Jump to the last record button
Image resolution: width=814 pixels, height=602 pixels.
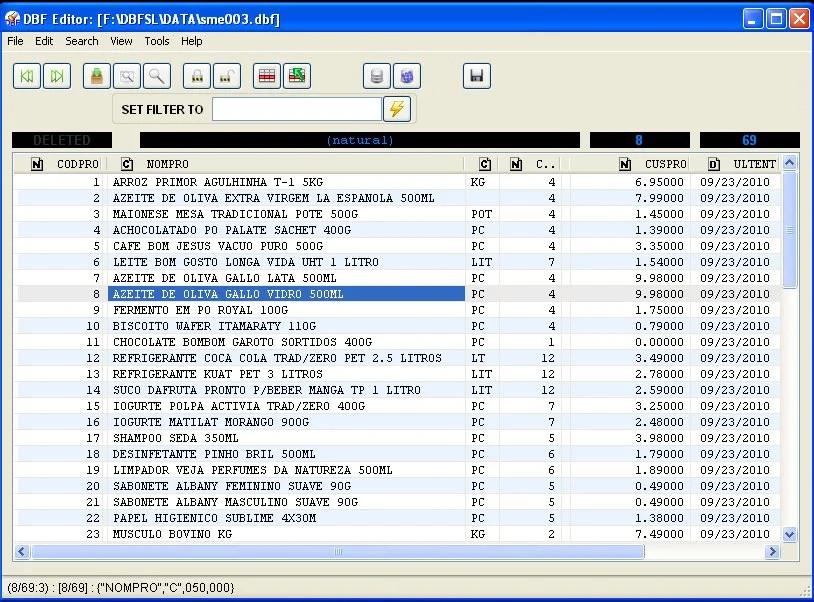point(57,76)
